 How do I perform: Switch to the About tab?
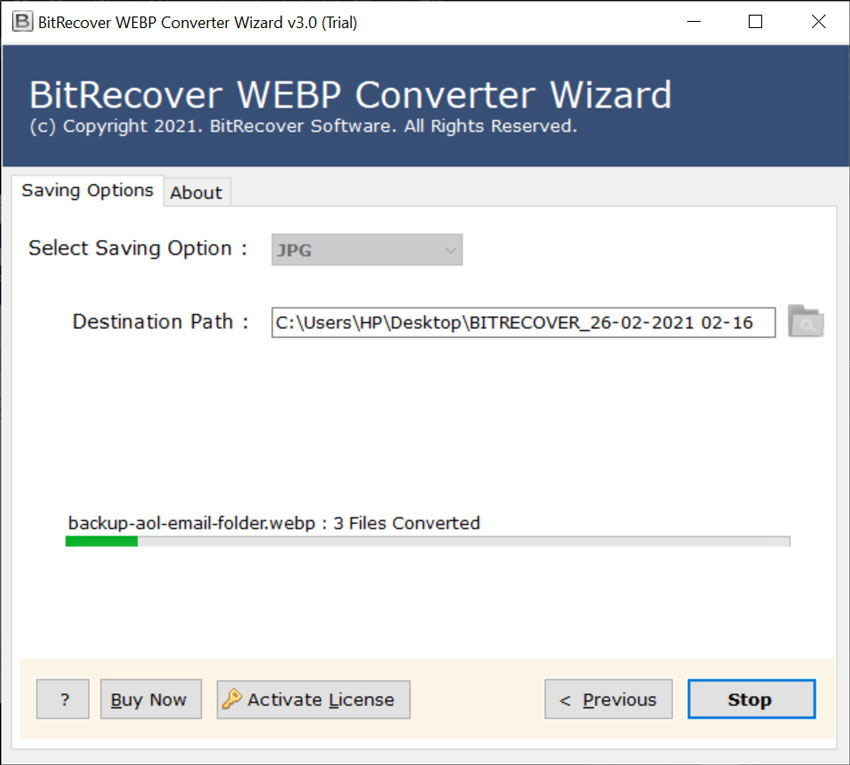[196, 192]
